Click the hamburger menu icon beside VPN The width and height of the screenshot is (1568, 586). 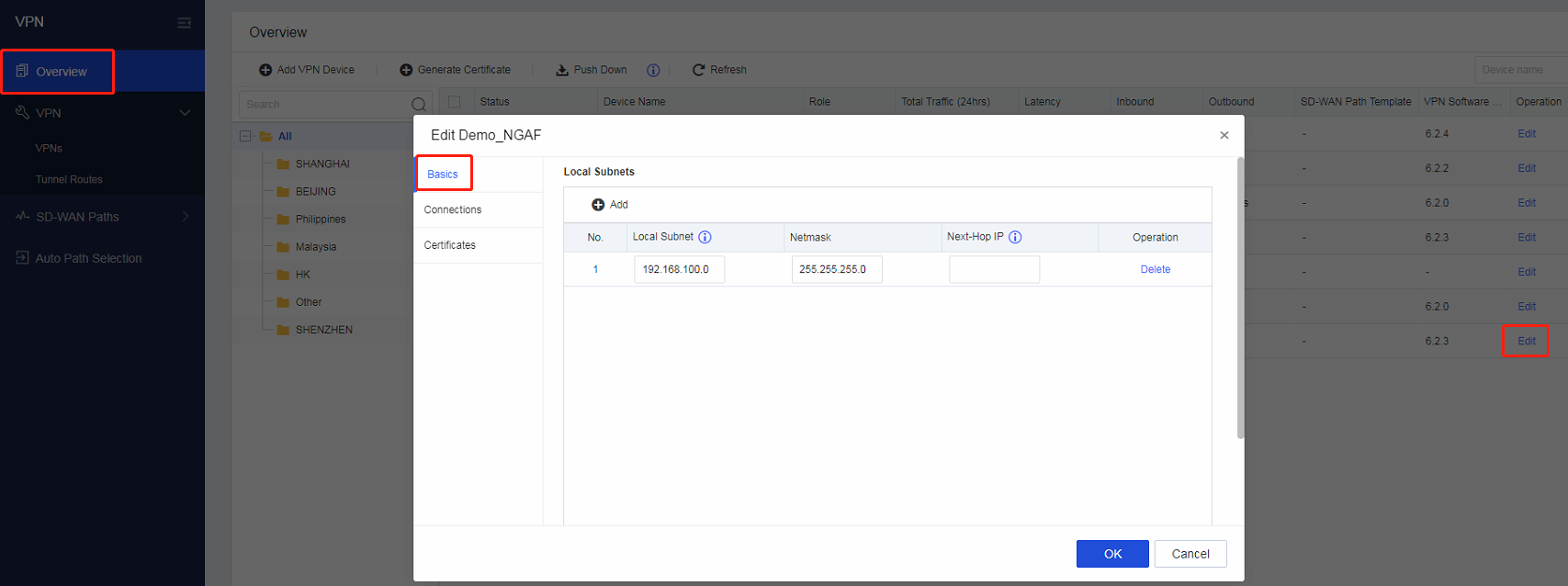184,22
